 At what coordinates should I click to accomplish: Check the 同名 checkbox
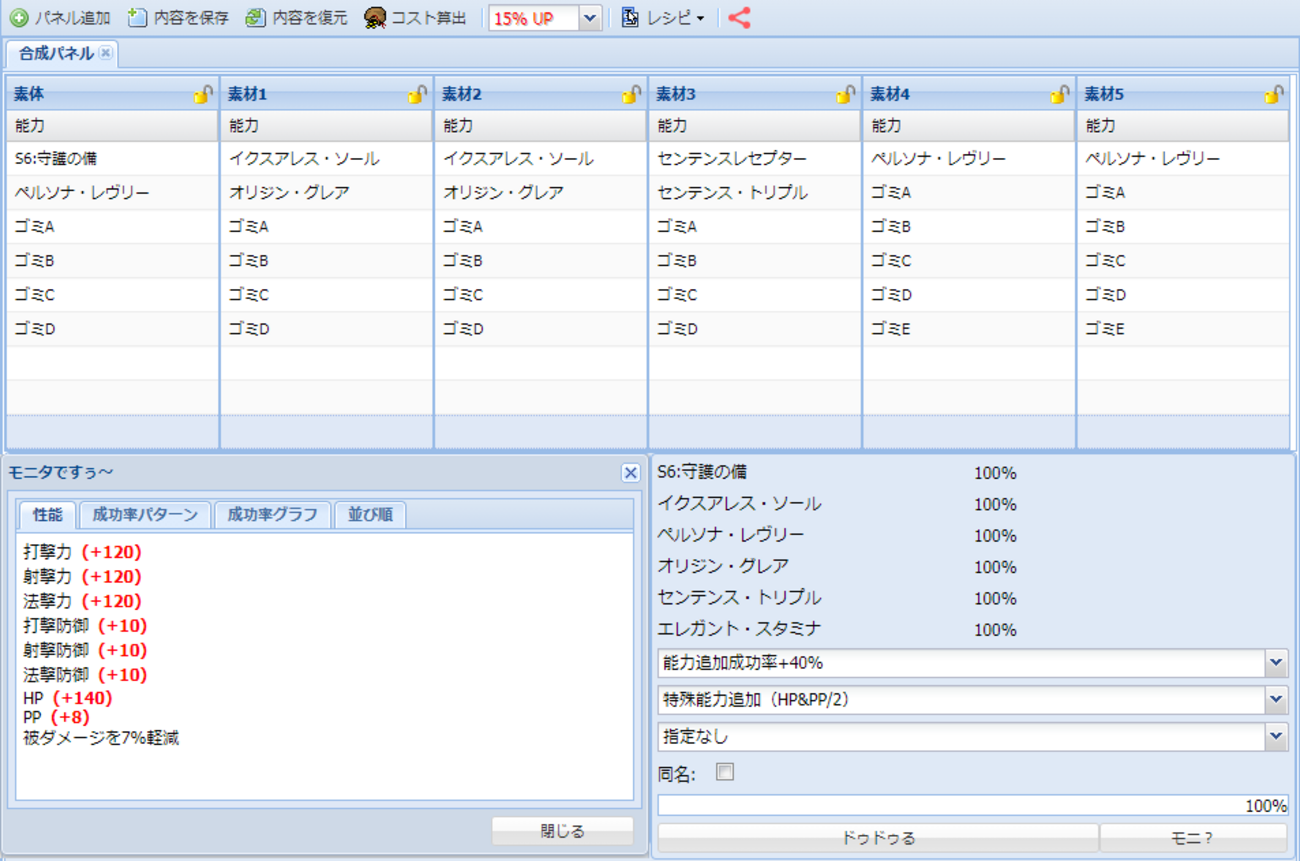pyautogui.click(x=725, y=772)
